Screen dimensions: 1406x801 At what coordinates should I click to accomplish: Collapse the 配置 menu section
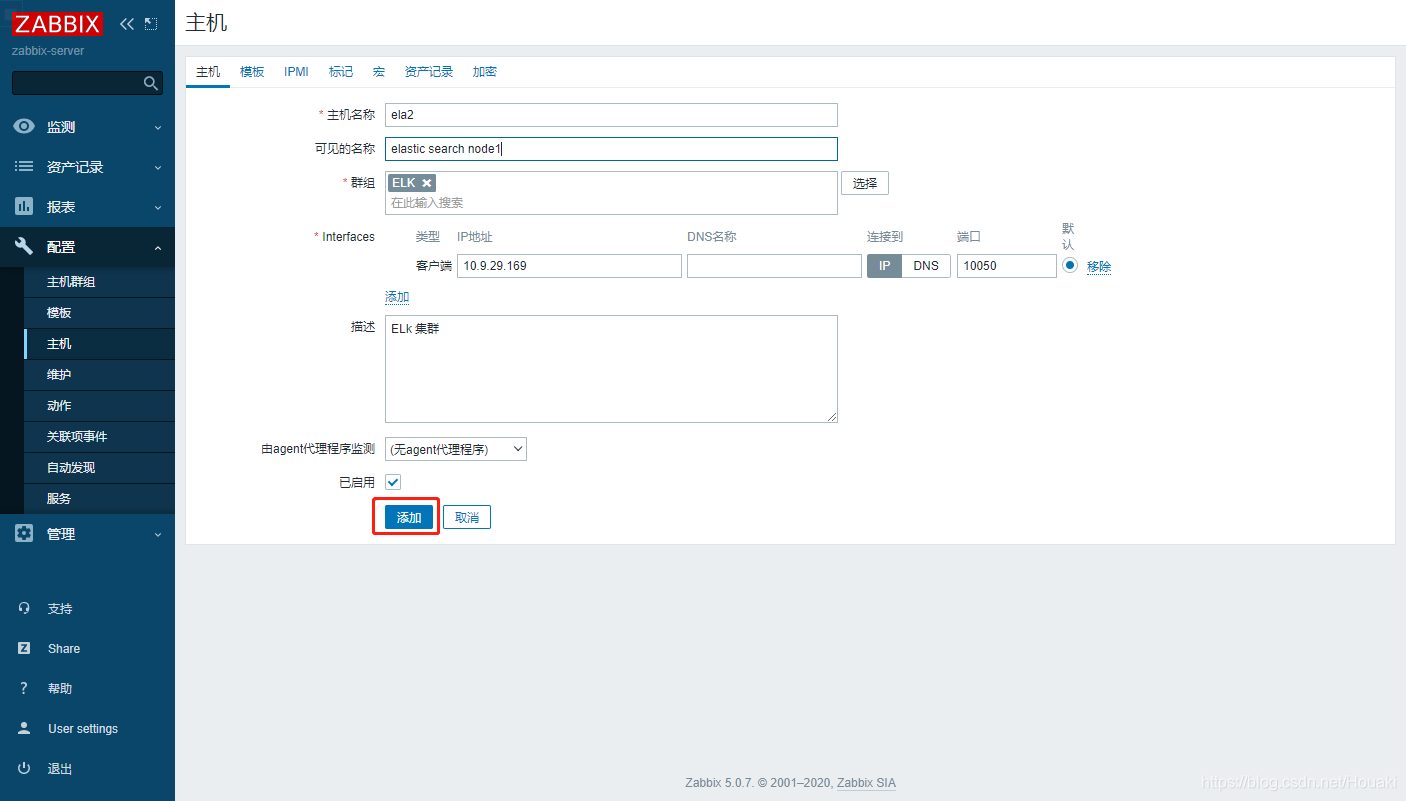158,247
